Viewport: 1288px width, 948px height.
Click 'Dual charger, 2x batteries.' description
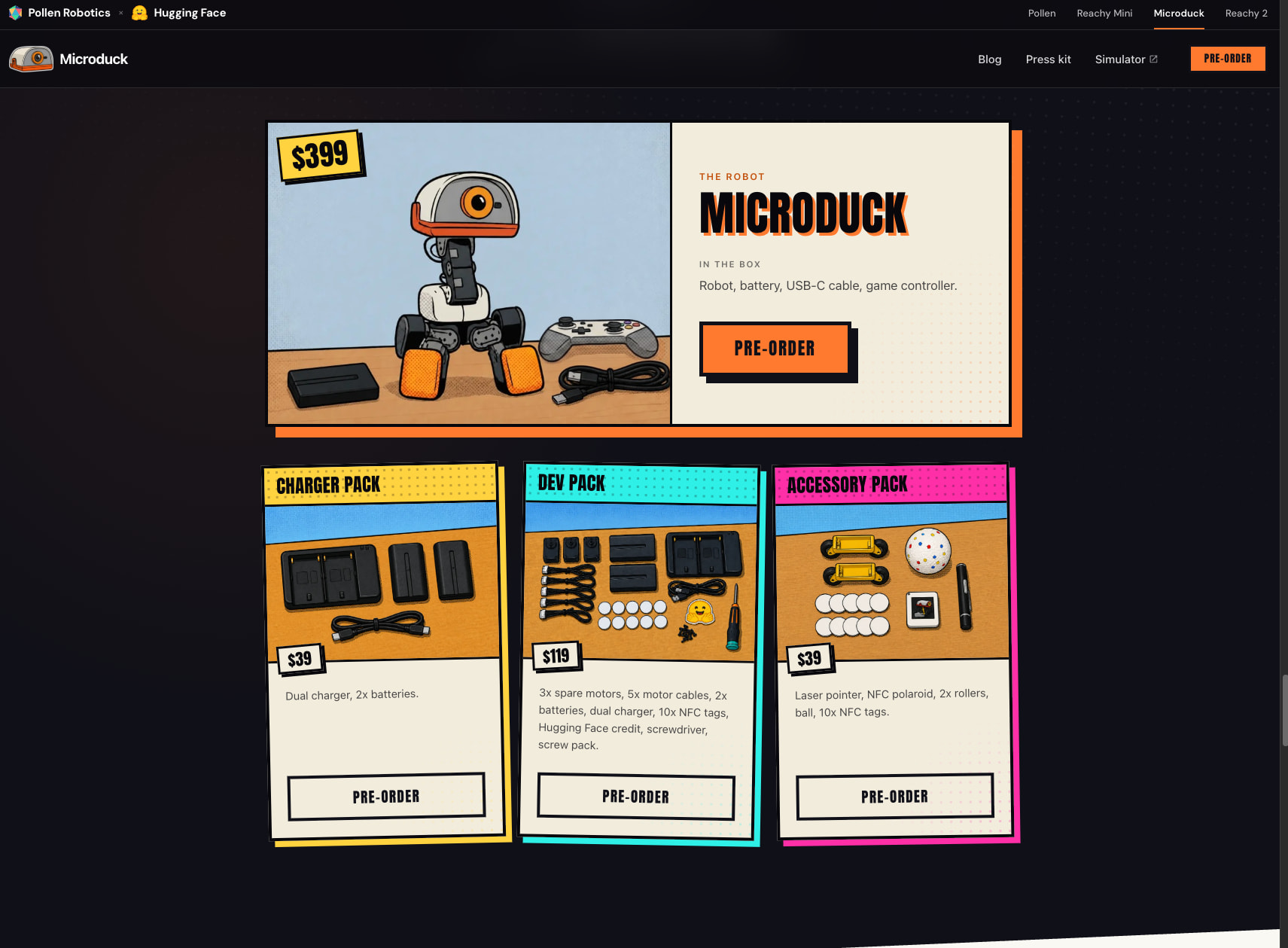coord(352,694)
